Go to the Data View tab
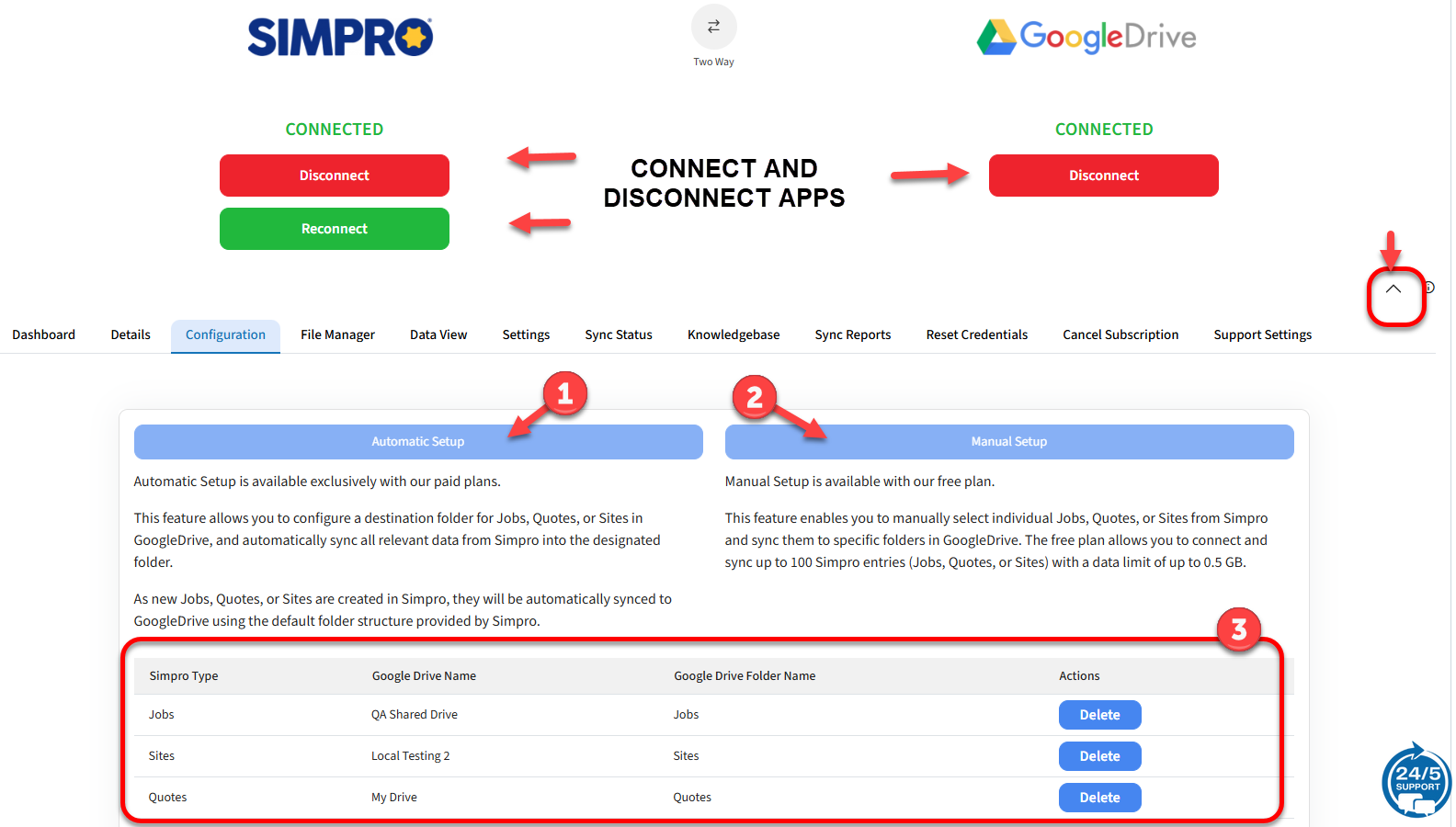The height and width of the screenshot is (827, 1456). tap(438, 335)
